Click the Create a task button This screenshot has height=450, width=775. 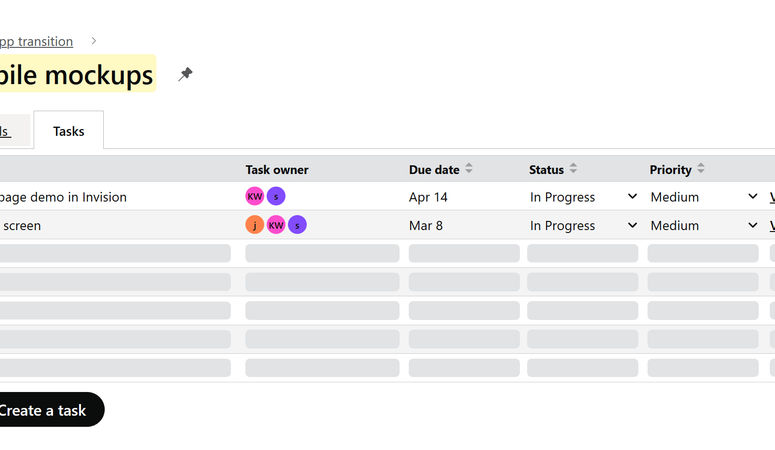click(x=49, y=410)
